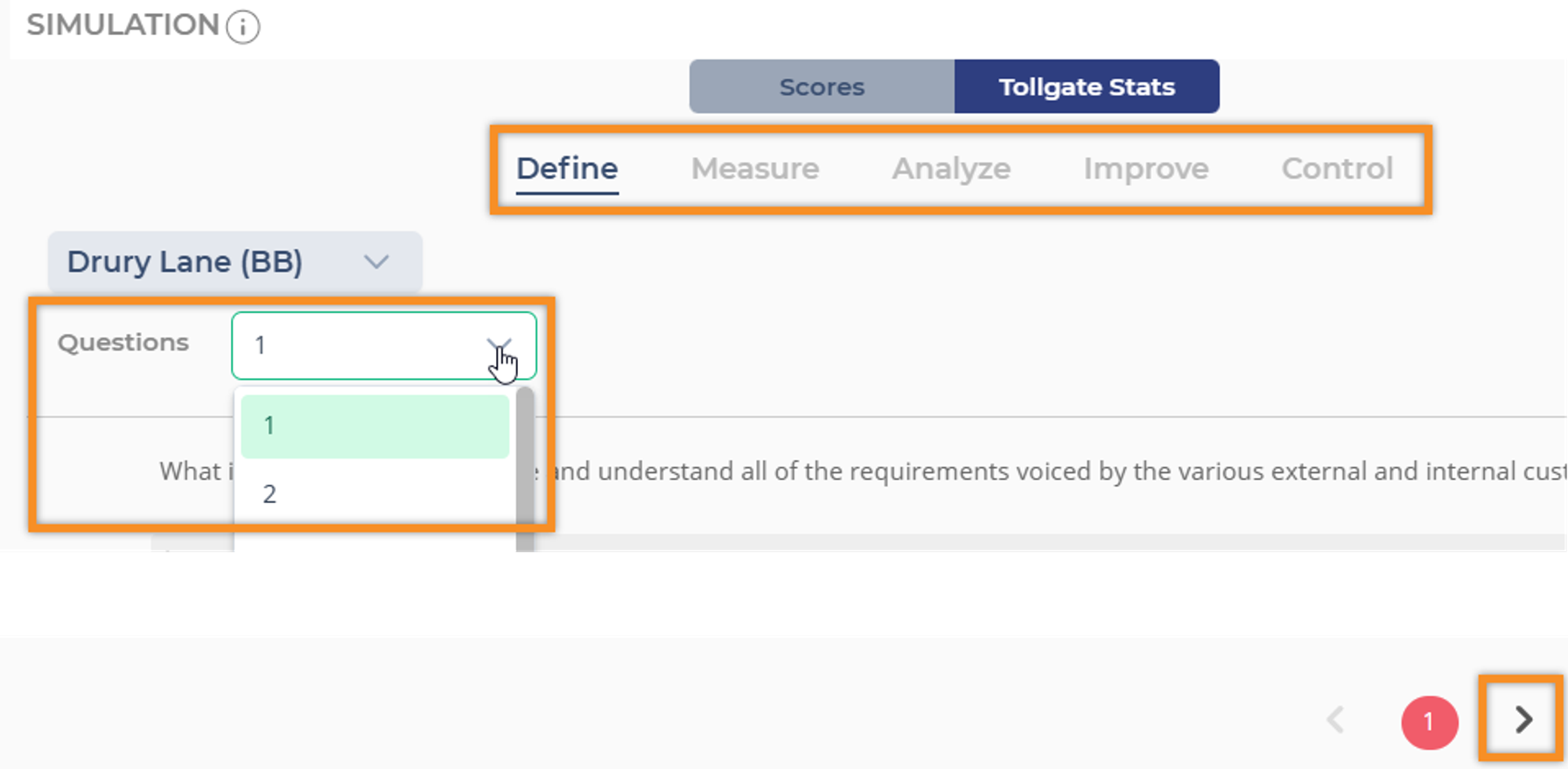1568x769 pixels.
Task: Open the Define phase tab
Action: click(x=567, y=168)
